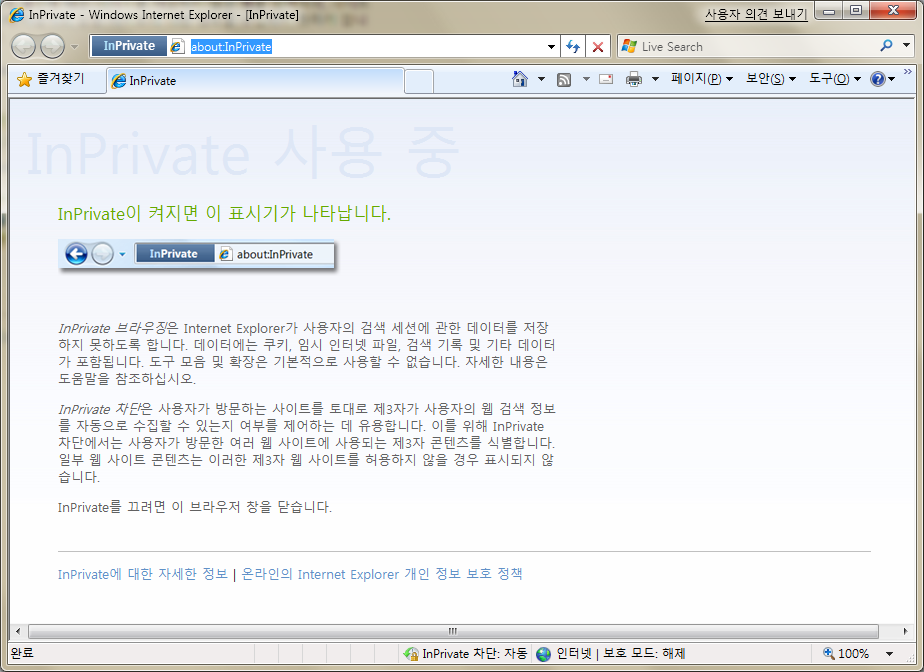Click the Help question mark icon

[877, 79]
